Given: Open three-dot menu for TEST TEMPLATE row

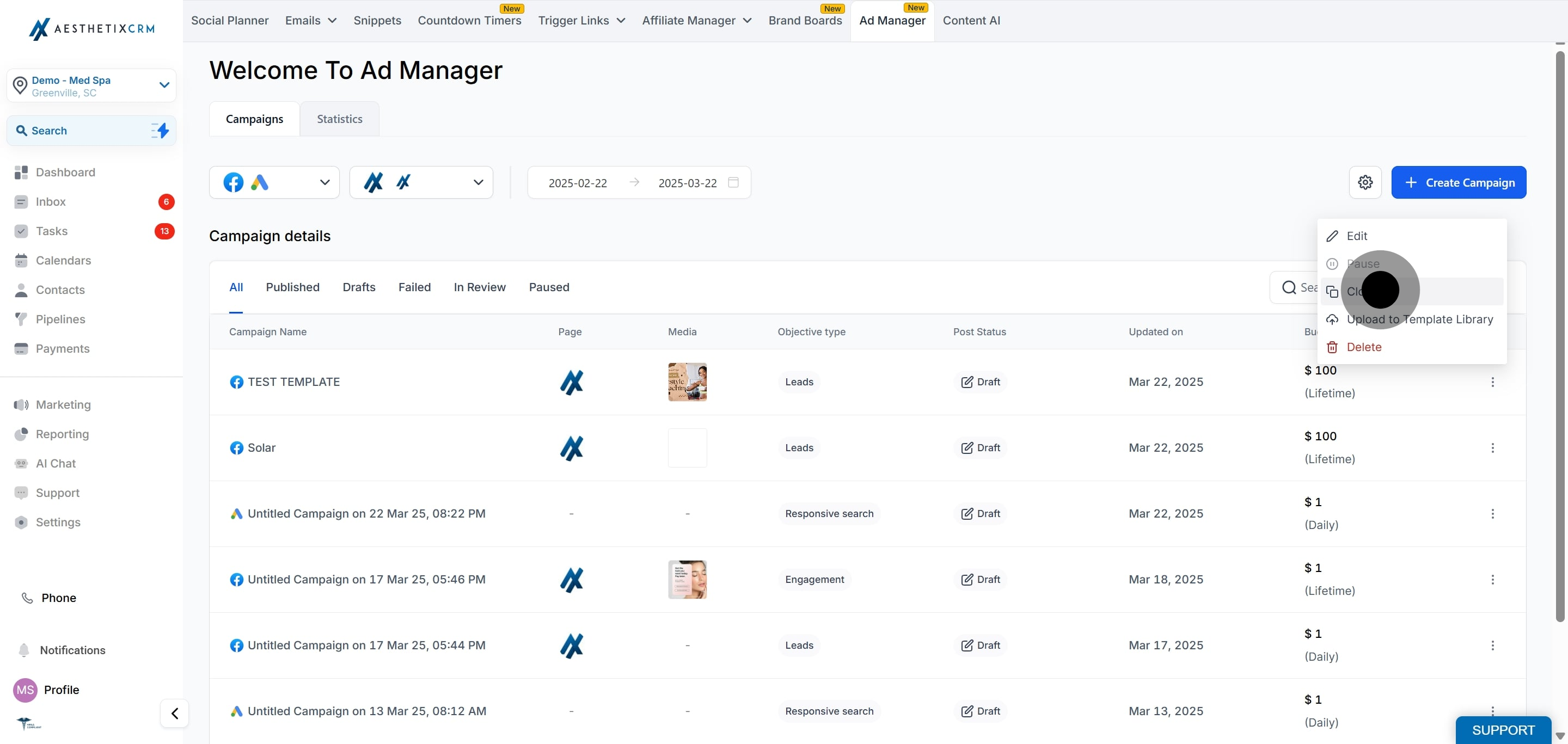Looking at the screenshot, I should (x=1492, y=382).
